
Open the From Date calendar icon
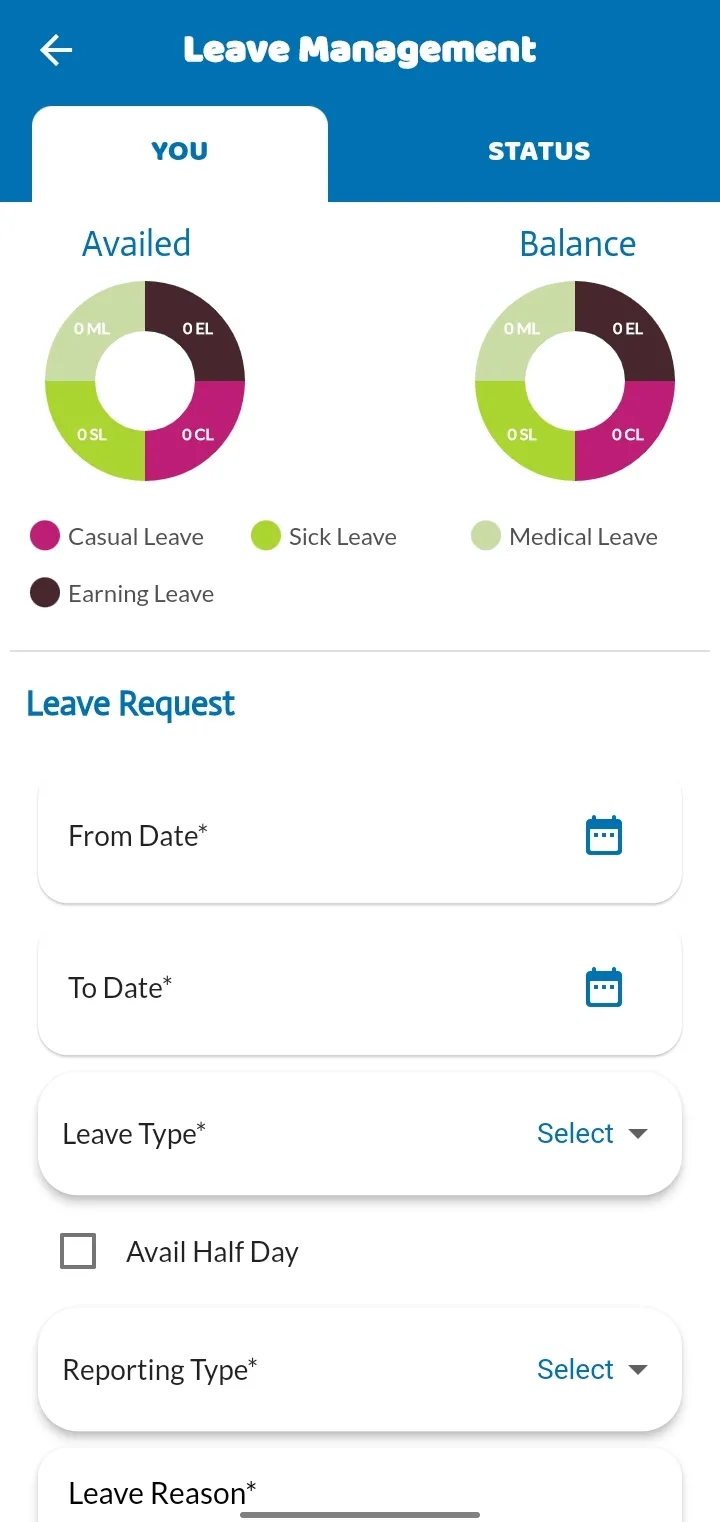click(x=603, y=836)
